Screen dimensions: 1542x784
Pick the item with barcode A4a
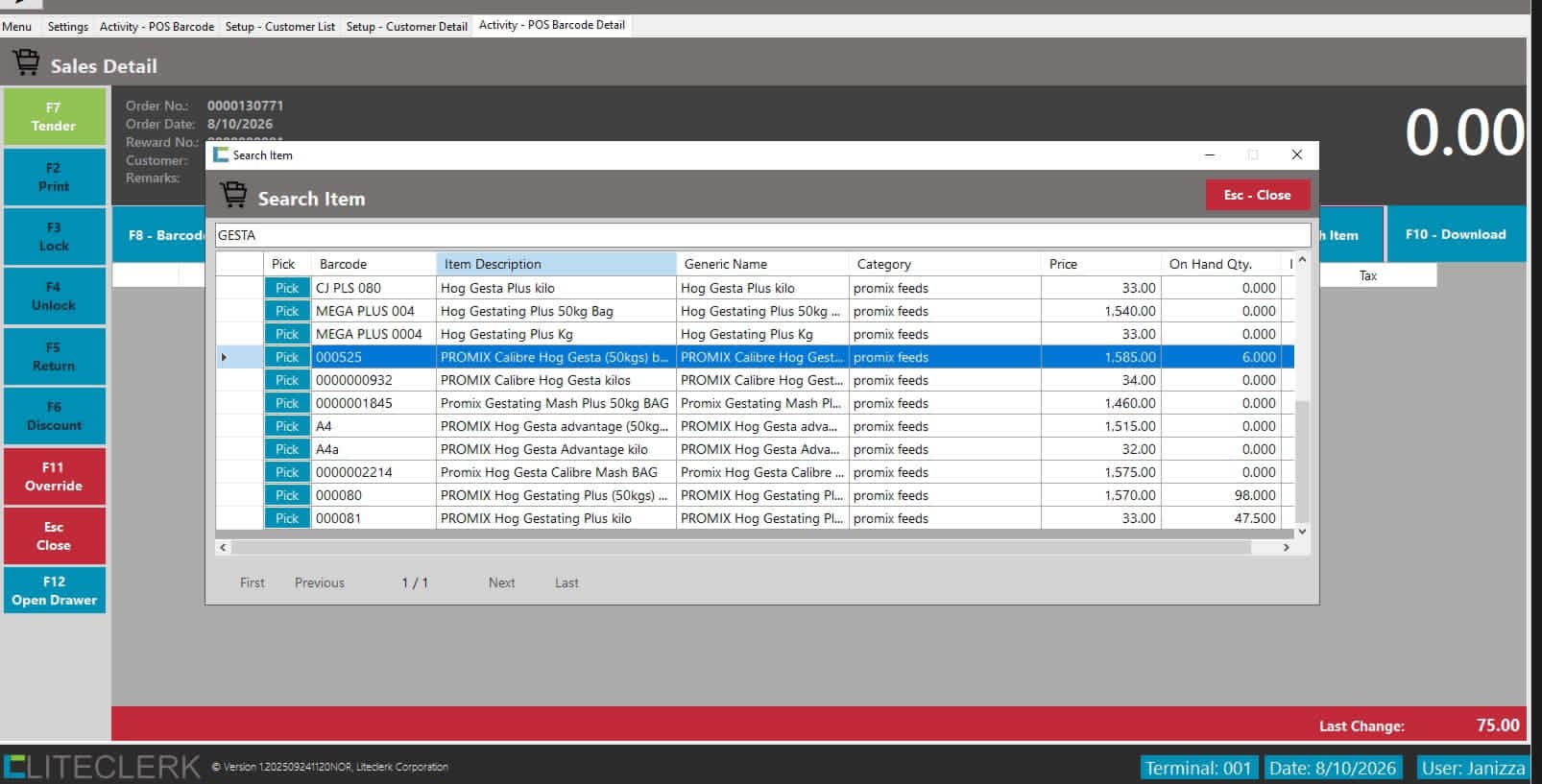(287, 449)
